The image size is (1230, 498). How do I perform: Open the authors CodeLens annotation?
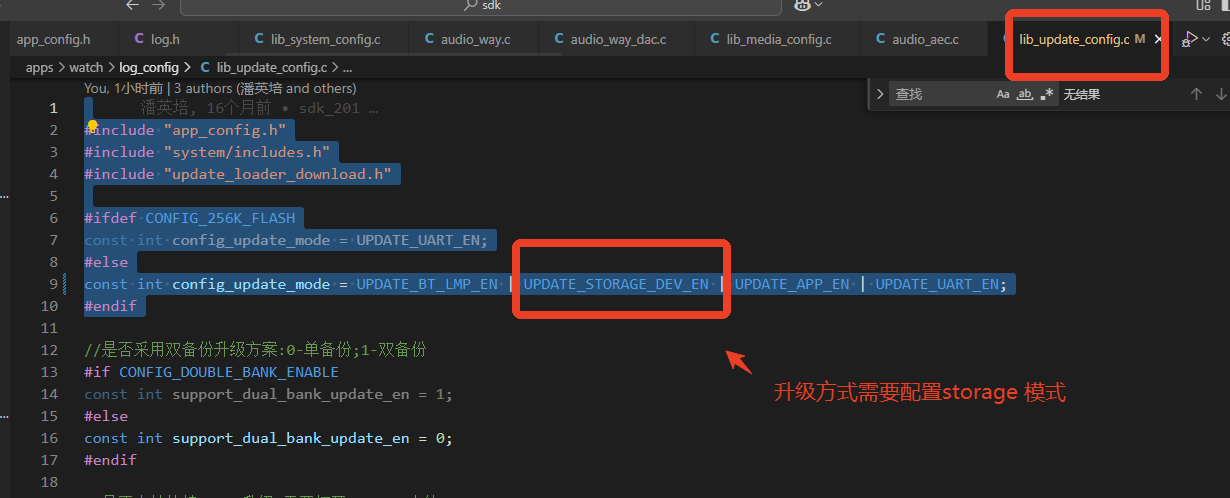[220, 88]
